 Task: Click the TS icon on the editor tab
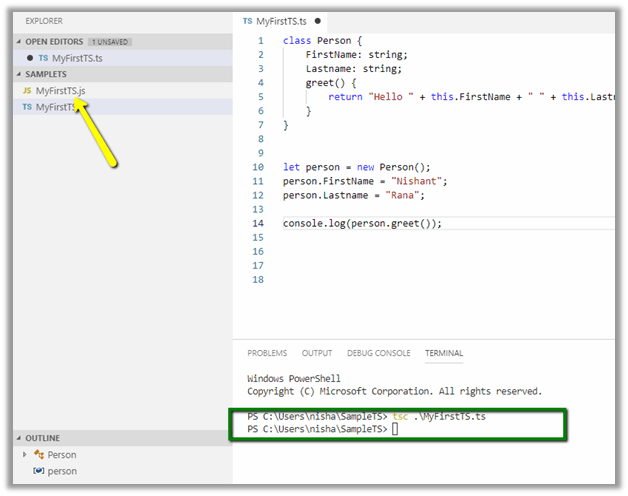[x=248, y=20]
